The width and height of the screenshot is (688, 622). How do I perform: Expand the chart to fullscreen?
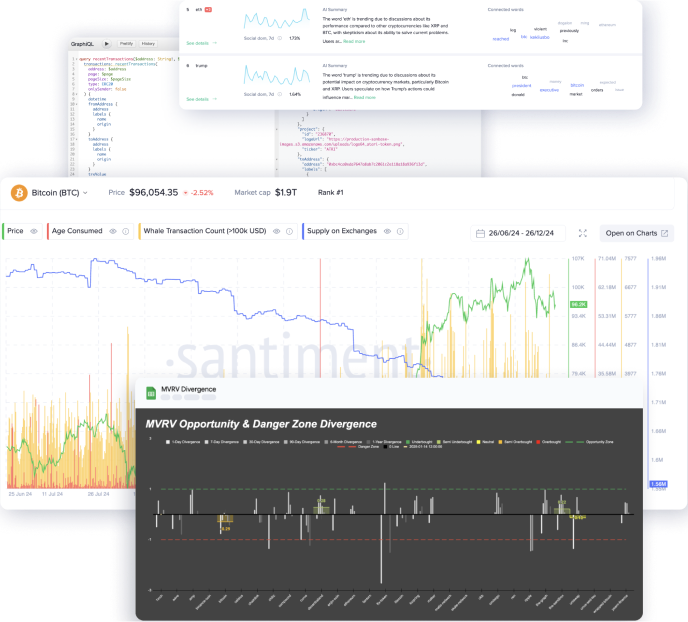pos(583,233)
